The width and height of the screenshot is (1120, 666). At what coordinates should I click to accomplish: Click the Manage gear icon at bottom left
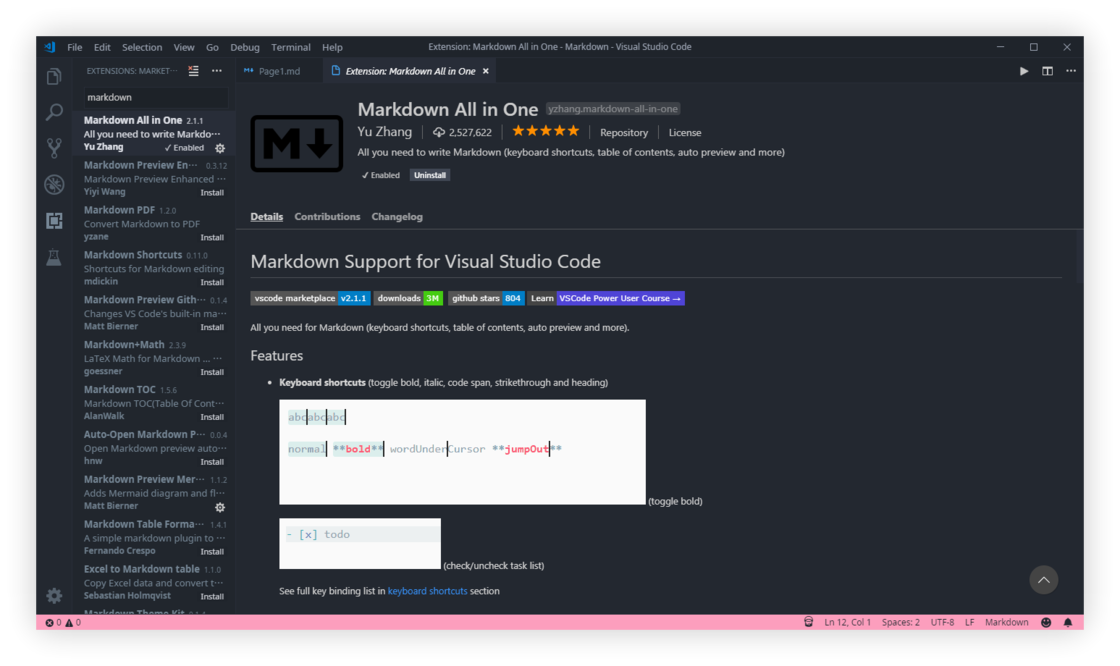[x=53, y=595]
